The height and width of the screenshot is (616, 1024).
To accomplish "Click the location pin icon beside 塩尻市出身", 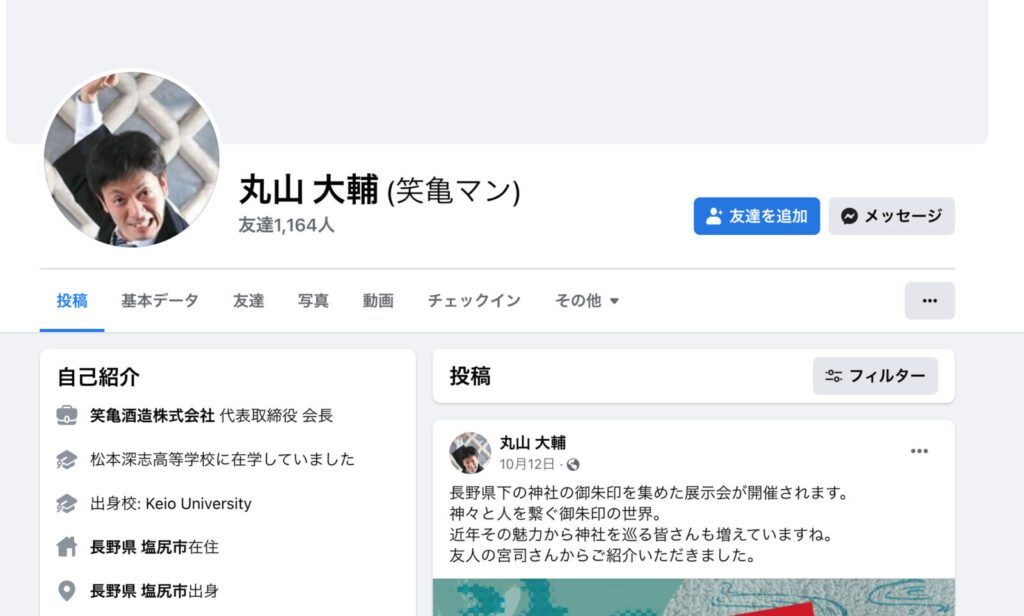I will [67, 591].
